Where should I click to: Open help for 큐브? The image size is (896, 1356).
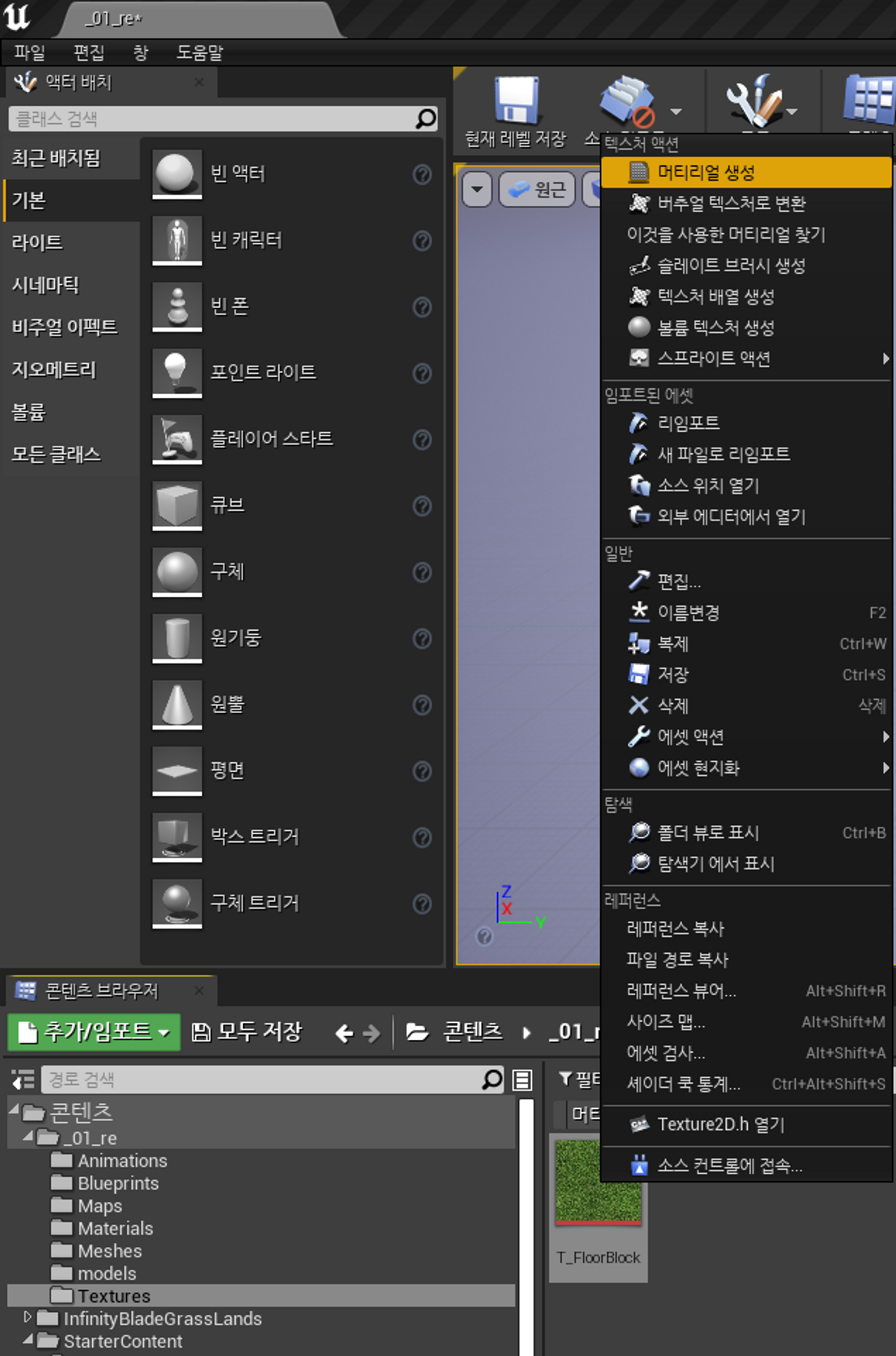pos(422,506)
